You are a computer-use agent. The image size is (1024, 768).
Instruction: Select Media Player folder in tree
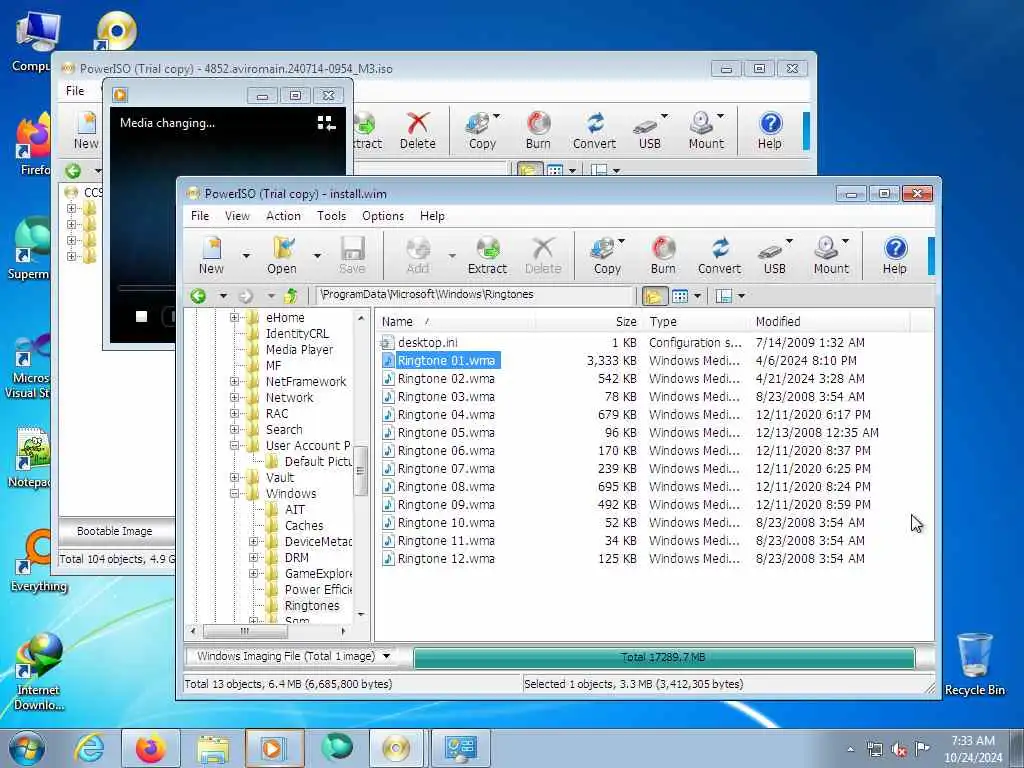tap(298, 350)
